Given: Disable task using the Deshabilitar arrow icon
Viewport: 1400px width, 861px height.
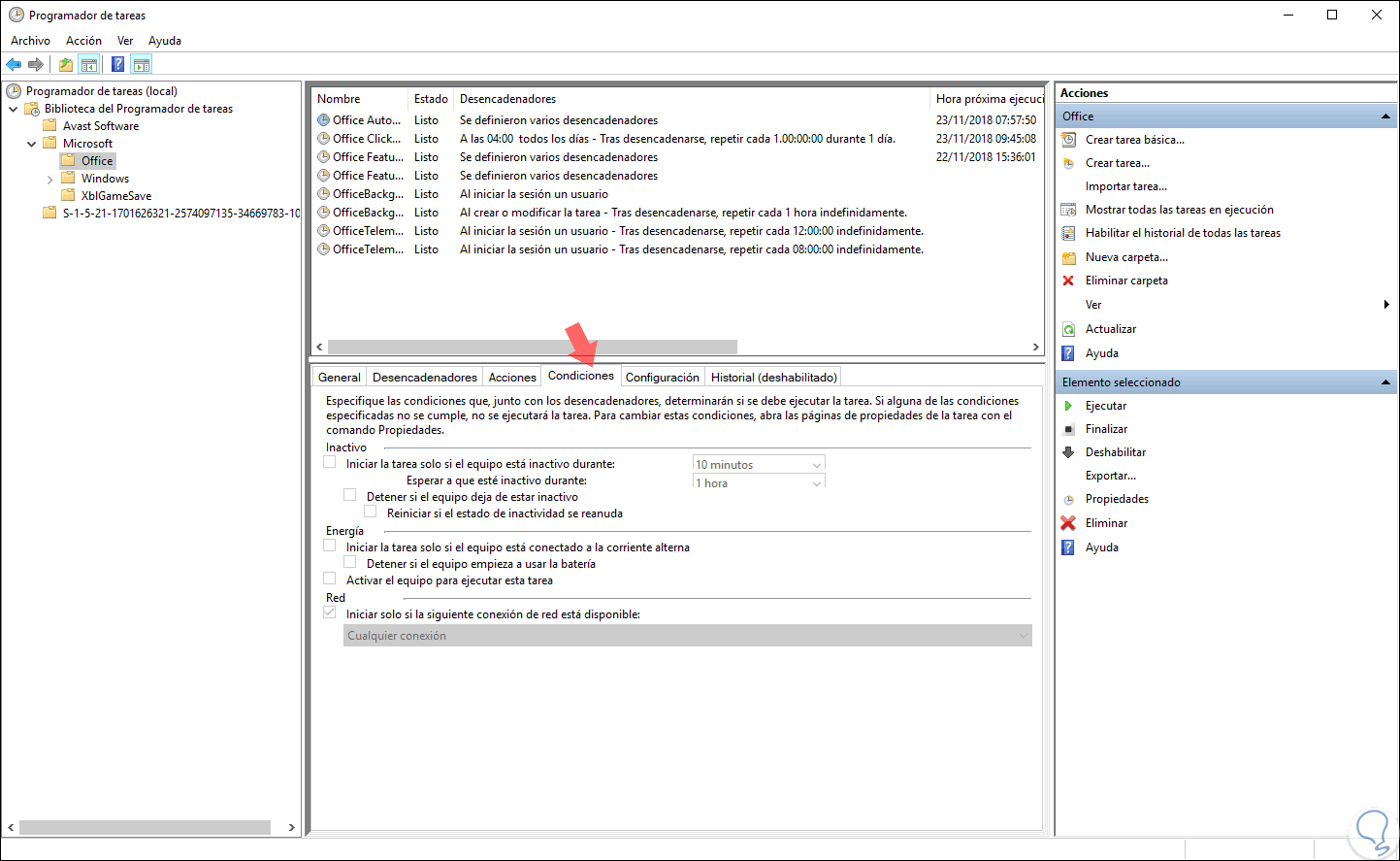Looking at the screenshot, I should (x=1067, y=451).
